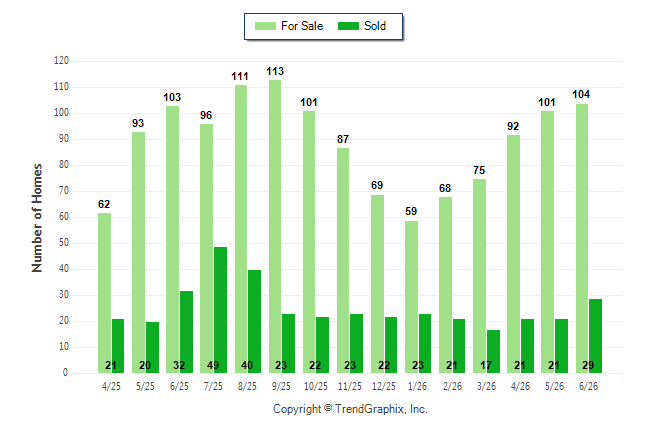
Task: Click the 4/25 For Sale bar labeled 62
Action: point(104,293)
